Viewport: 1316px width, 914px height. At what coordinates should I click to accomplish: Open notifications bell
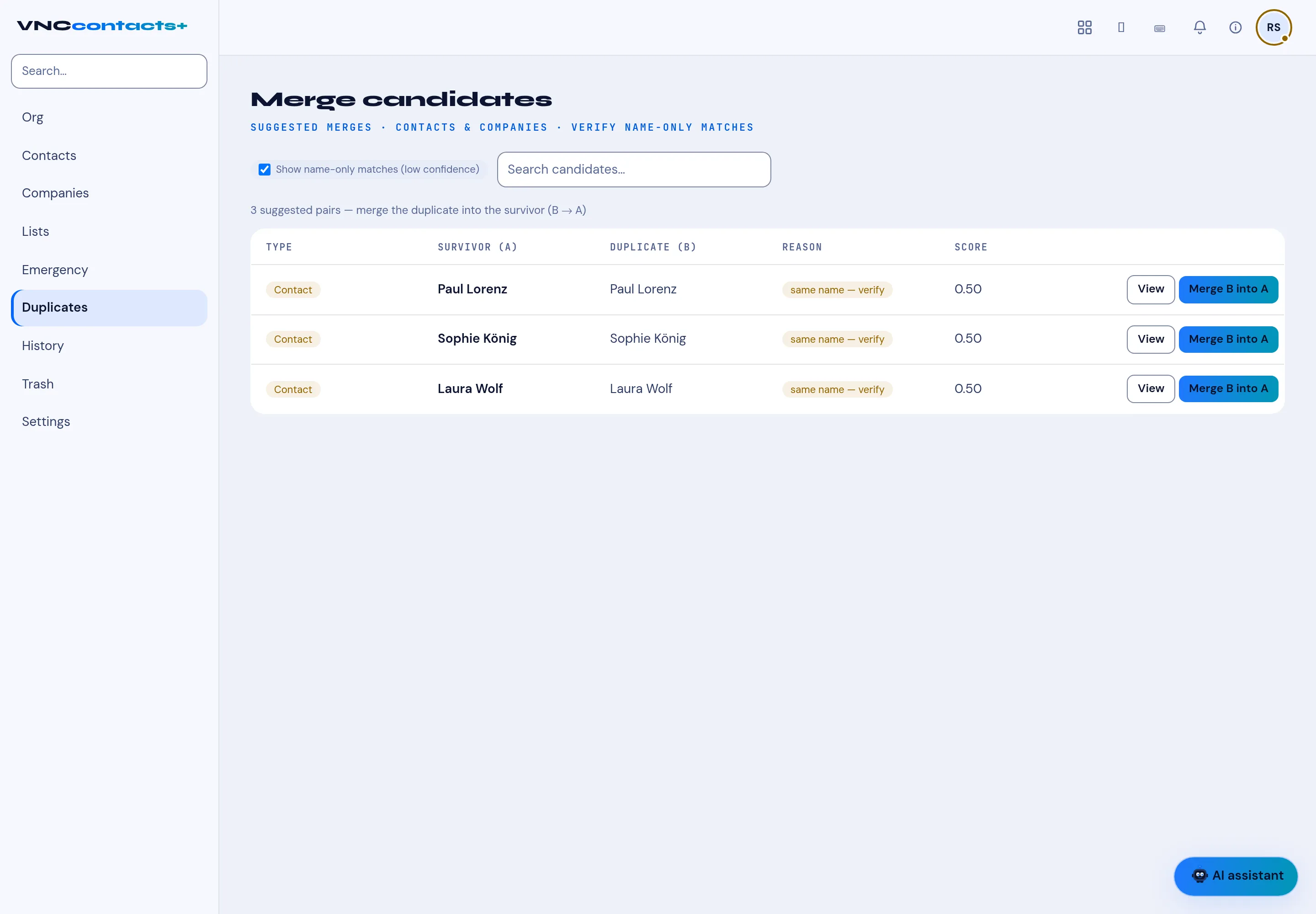click(1199, 27)
